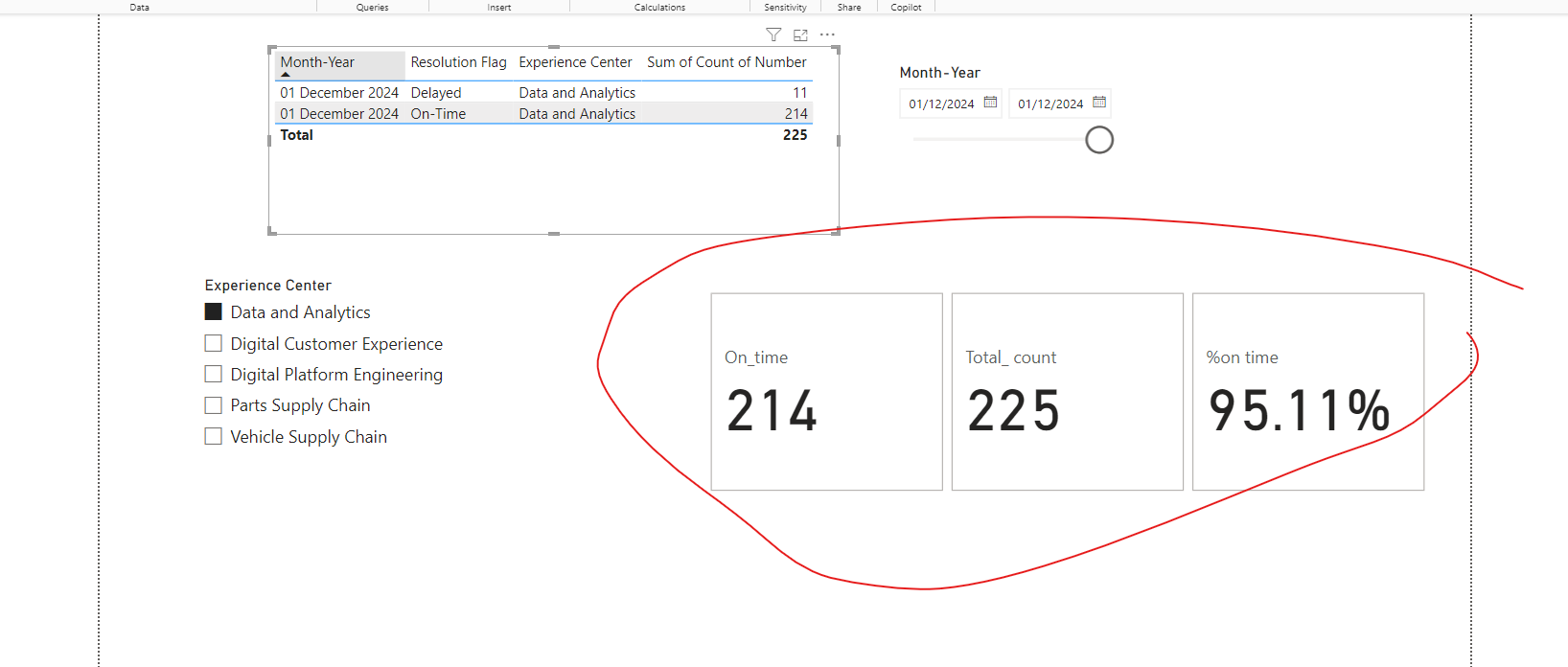Click the Experience Center slicer title
The height and width of the screenshot is (667, 1568).
(x=267, y=286)
